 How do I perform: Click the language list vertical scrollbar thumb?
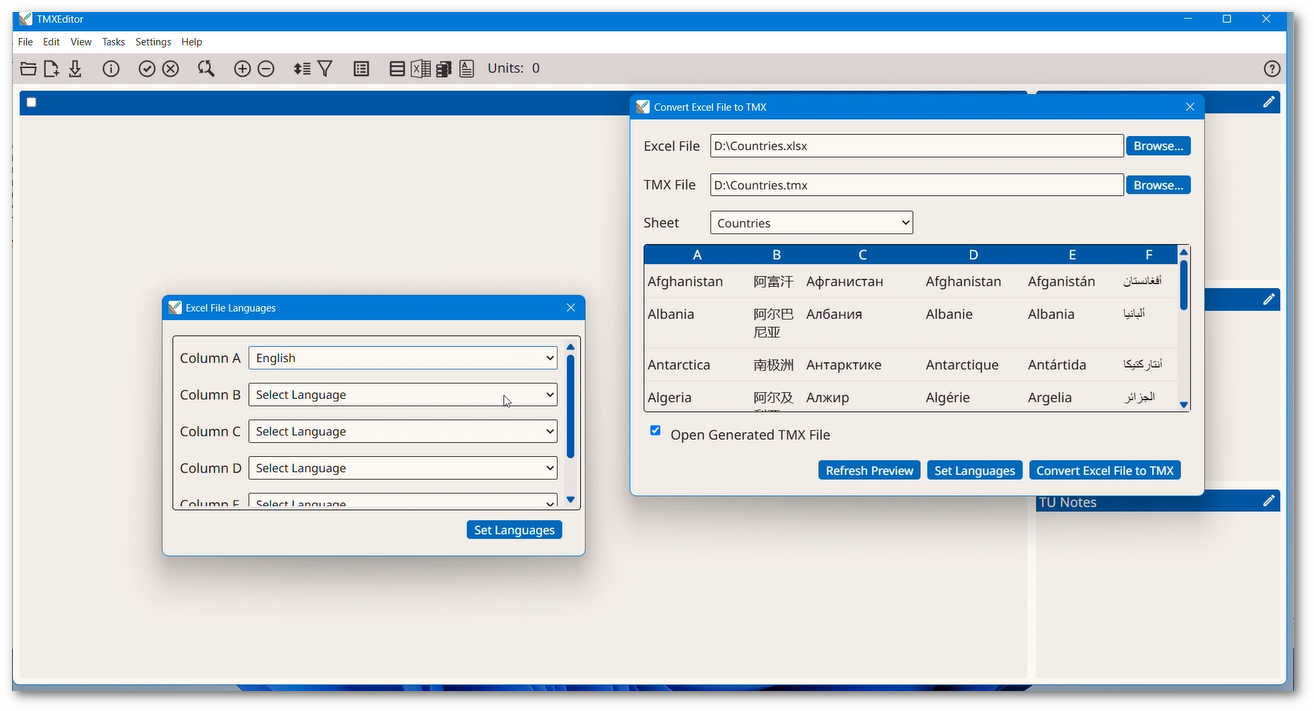click(x=570, y=406)
